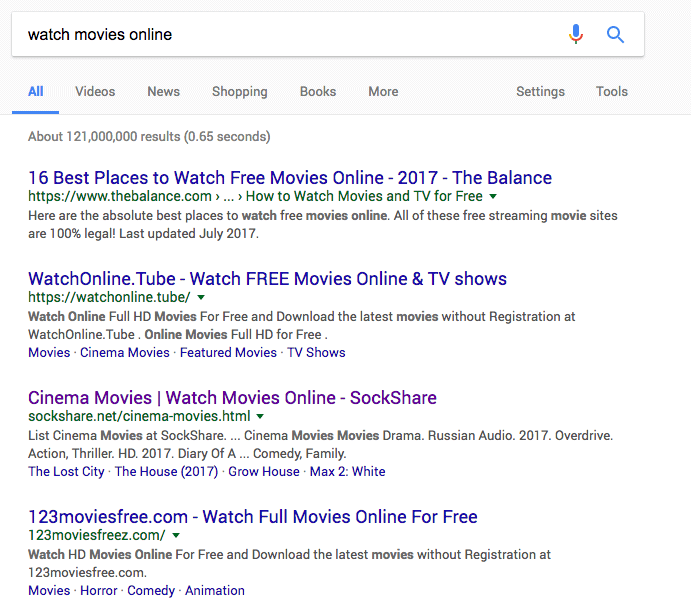Open the 16 Best Places to Watch result
This screenshot has height=614, width=691.
tap(290, 178)
